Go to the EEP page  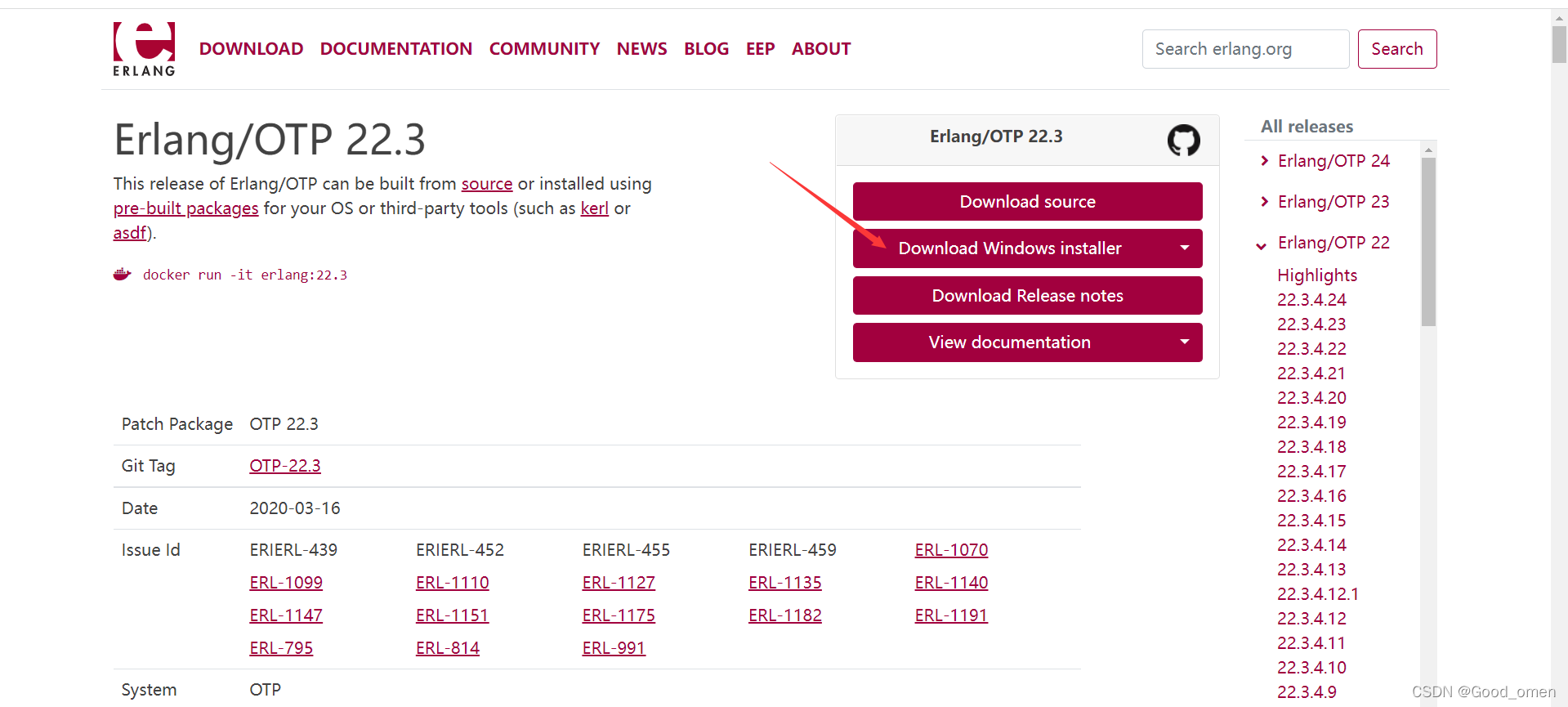[760, 49]
